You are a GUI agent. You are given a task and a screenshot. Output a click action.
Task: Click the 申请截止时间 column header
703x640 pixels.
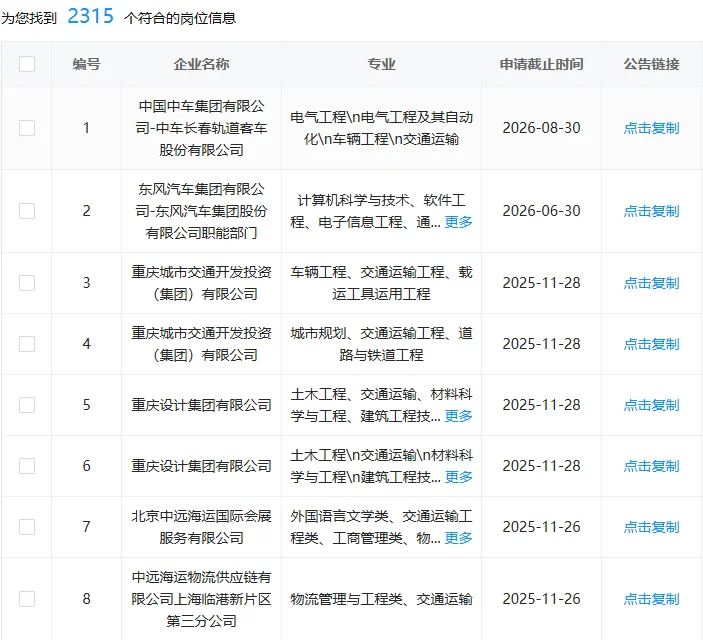542,64
